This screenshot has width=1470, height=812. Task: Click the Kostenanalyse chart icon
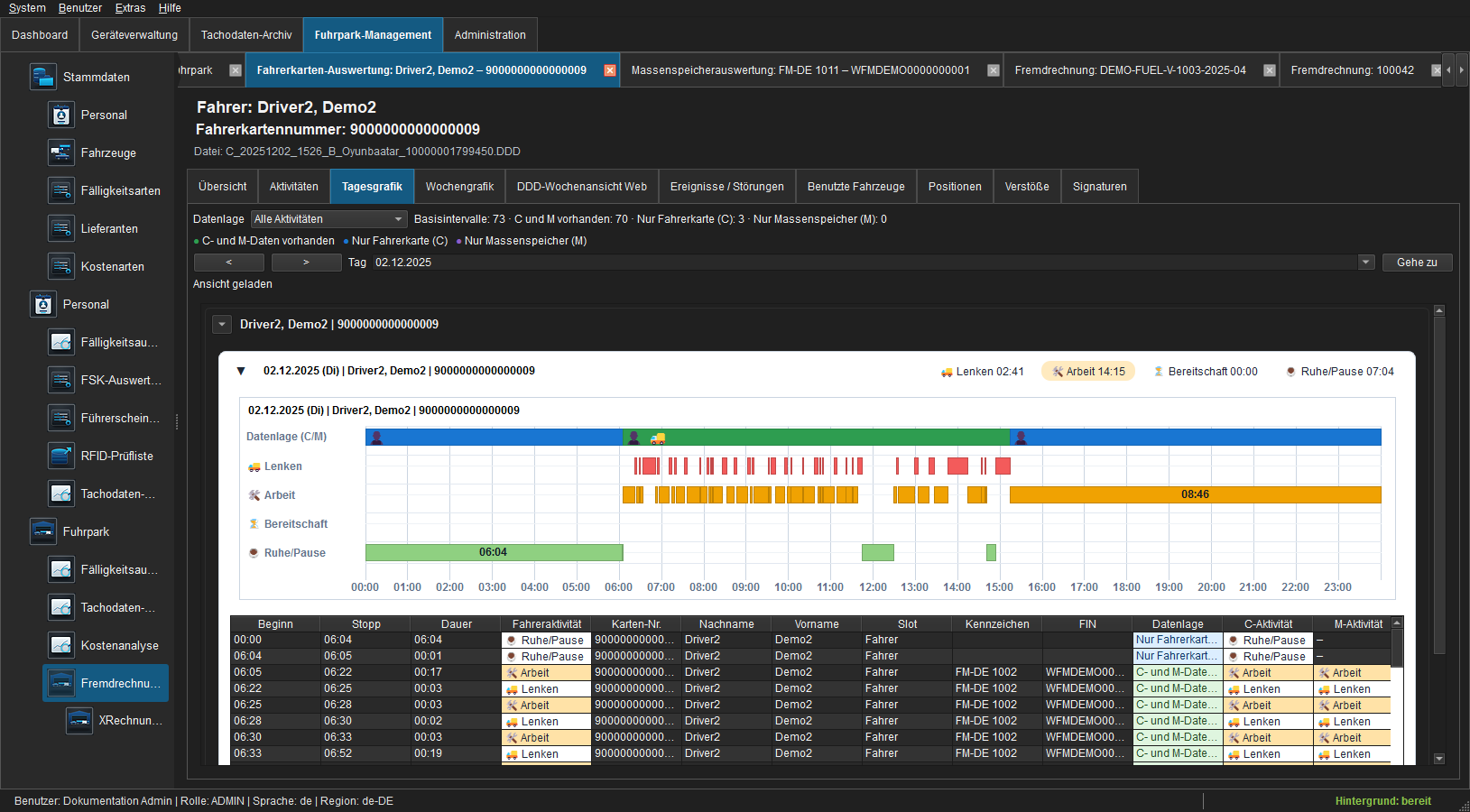point(60,645)
